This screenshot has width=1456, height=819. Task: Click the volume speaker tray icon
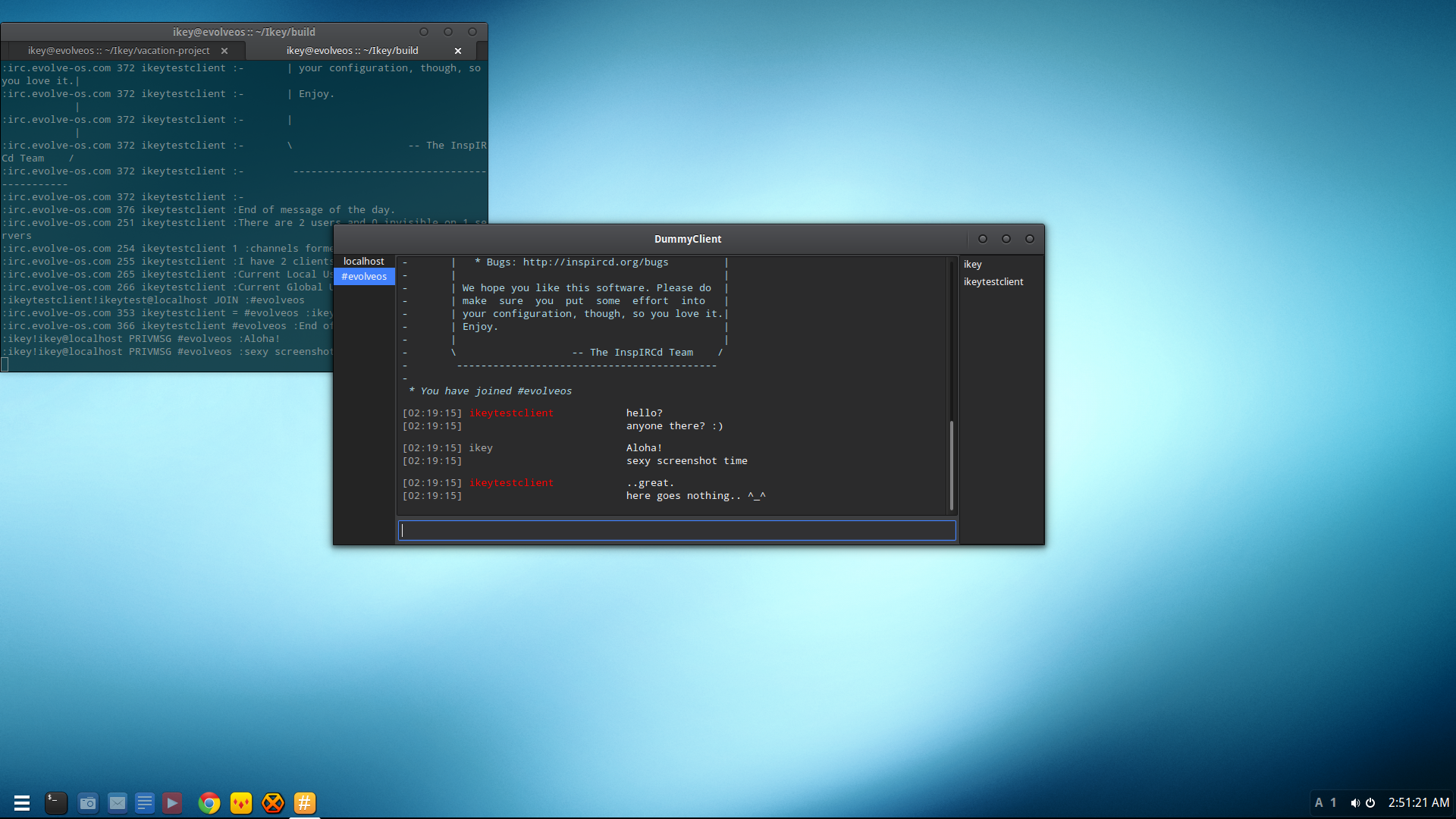click(x=1355, y=803)
